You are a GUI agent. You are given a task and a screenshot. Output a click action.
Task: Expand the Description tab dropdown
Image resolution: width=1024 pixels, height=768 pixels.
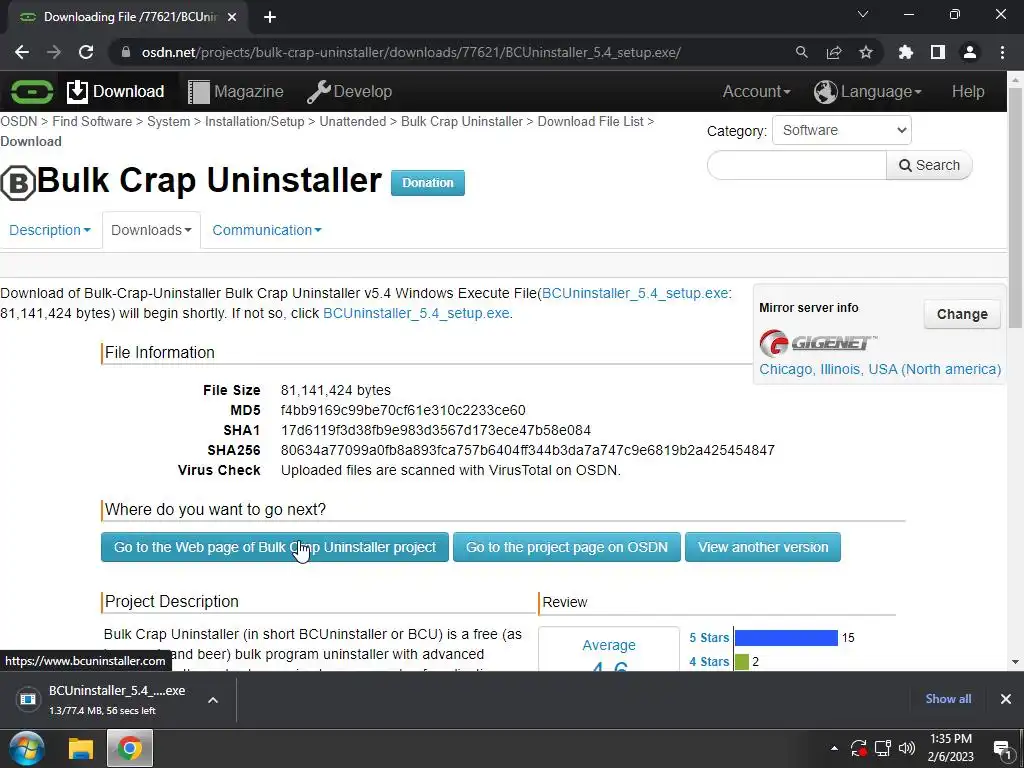[50, 230]
